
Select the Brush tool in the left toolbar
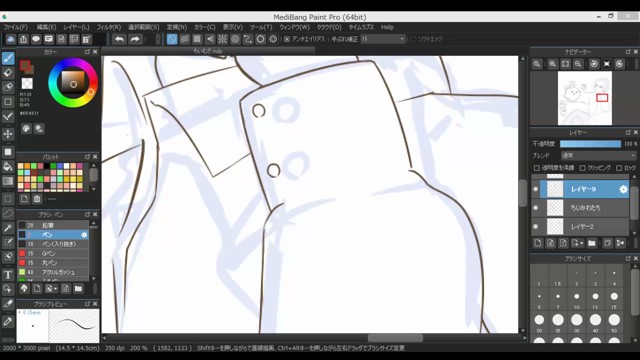8,58
